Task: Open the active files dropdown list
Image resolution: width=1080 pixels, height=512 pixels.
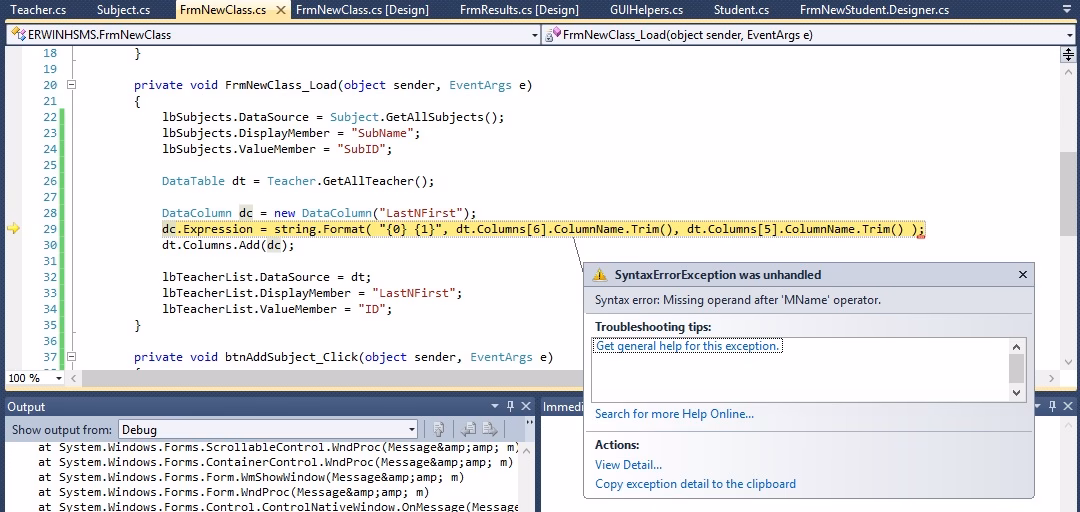Action: tap(1068, 10)
